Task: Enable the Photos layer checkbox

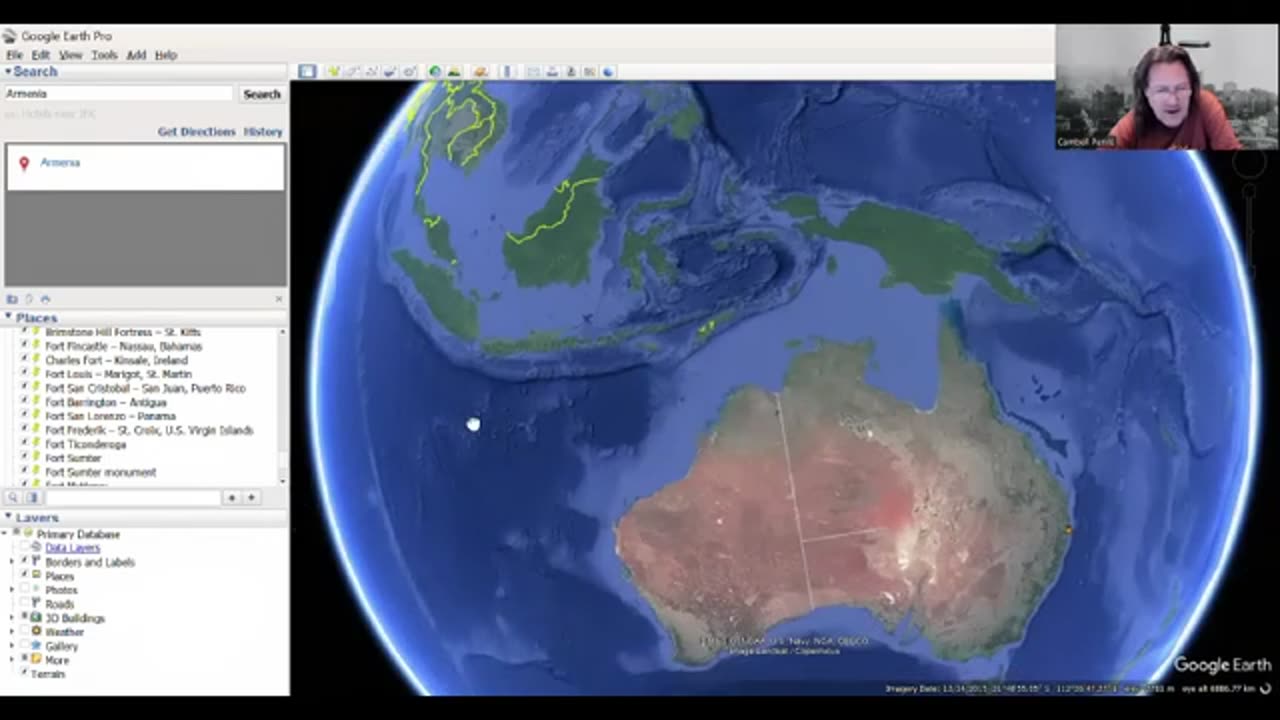Action: tap(24, 590)
